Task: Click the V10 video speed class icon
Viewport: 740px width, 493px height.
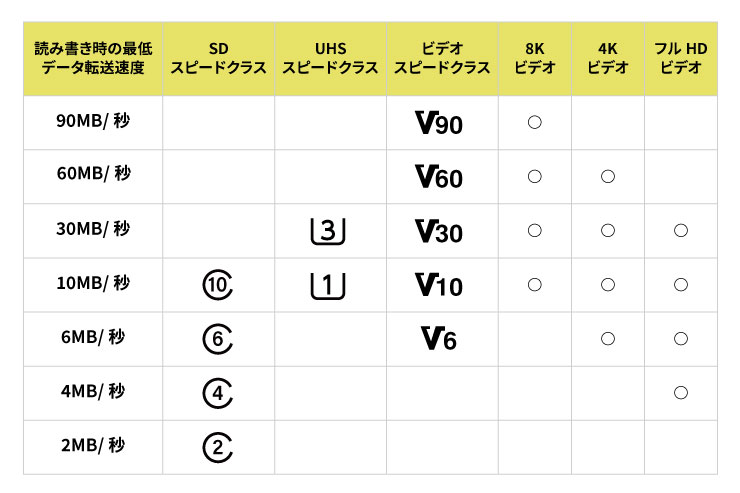Action: 438,285
